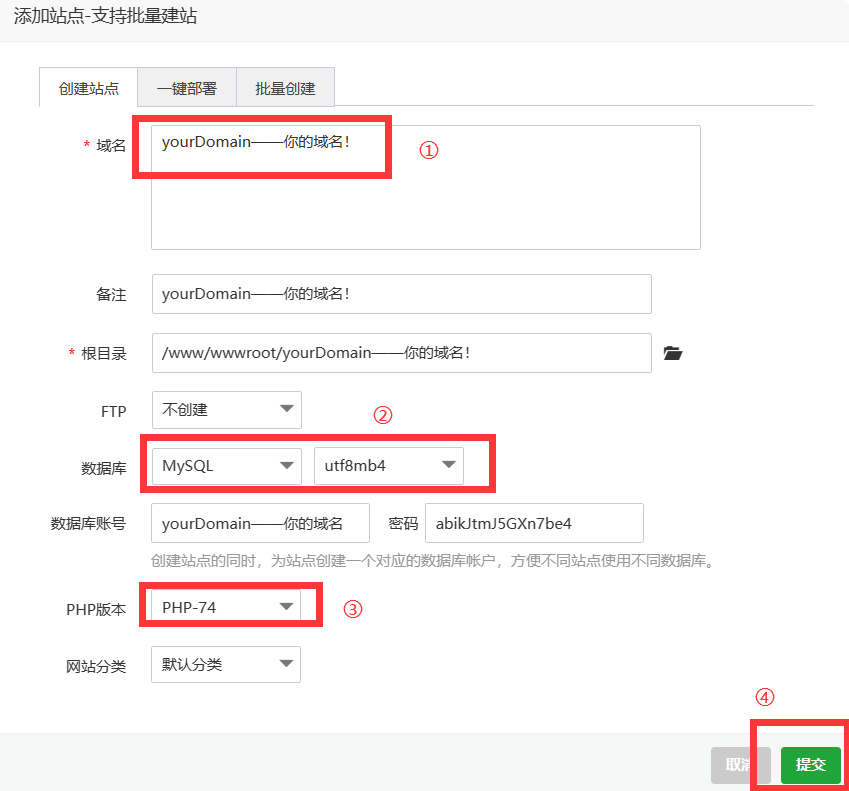Screen dimensions: 849x791
Task: Open the folder browser for root directory
Action: [672, 353]
